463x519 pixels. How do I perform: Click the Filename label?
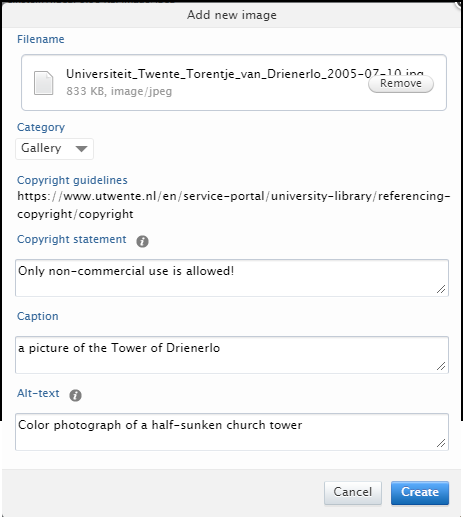pos(41,39)
